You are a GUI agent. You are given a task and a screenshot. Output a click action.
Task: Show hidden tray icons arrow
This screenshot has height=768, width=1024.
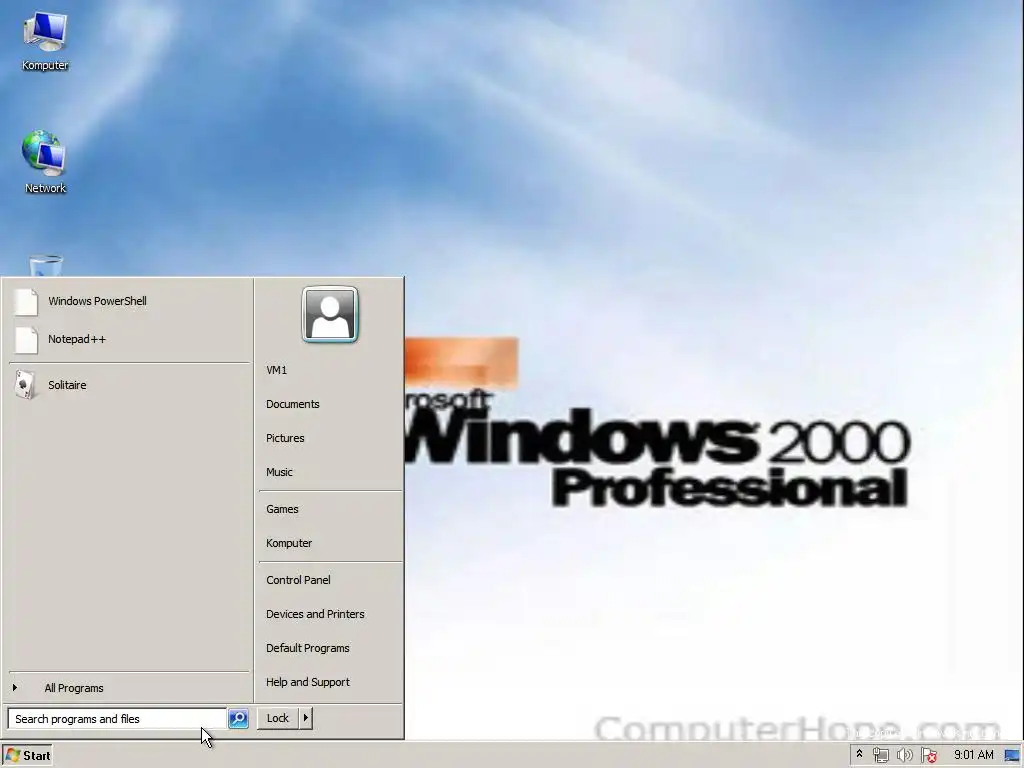pos(859,754)
